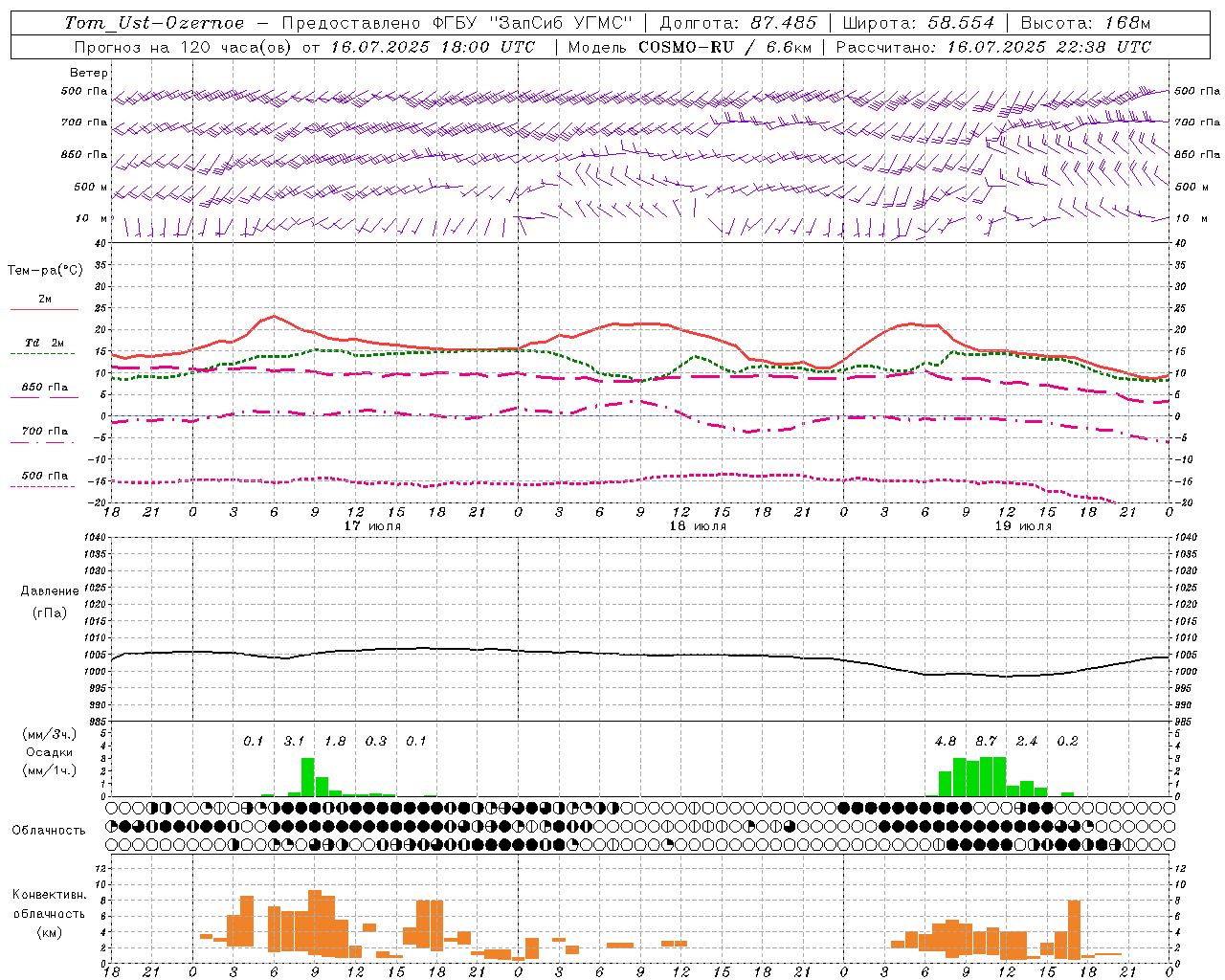The width and height of the screenshot is (1225, 980).
Task: Click the "17 июля" date label
Action: 372,526
